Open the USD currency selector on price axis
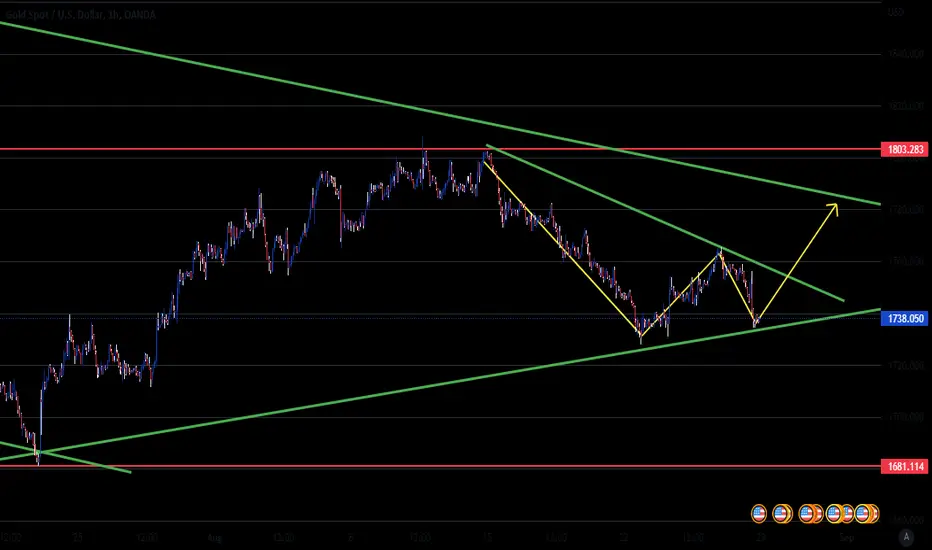The height and width of the screenshot is (550, 932). (896, 12)
